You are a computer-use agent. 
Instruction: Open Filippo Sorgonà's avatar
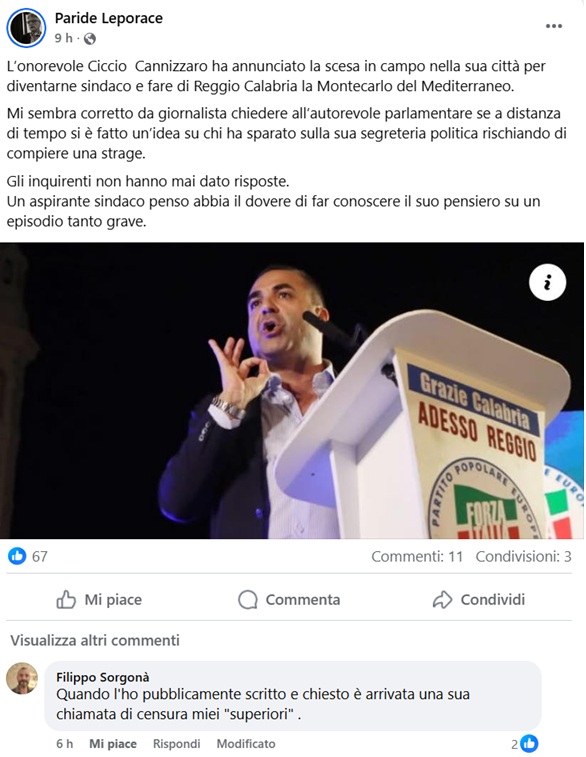[22, 678]
